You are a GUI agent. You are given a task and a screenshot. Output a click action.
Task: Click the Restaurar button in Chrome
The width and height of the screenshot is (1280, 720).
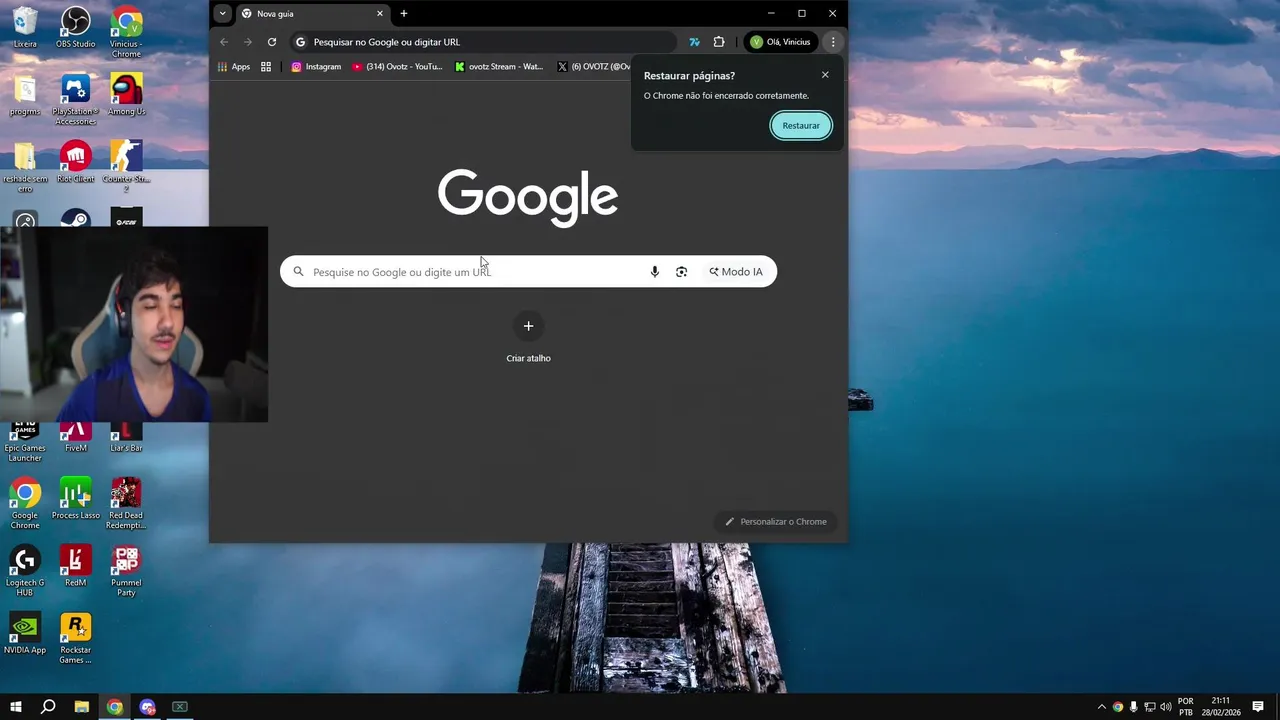(800, 126)
